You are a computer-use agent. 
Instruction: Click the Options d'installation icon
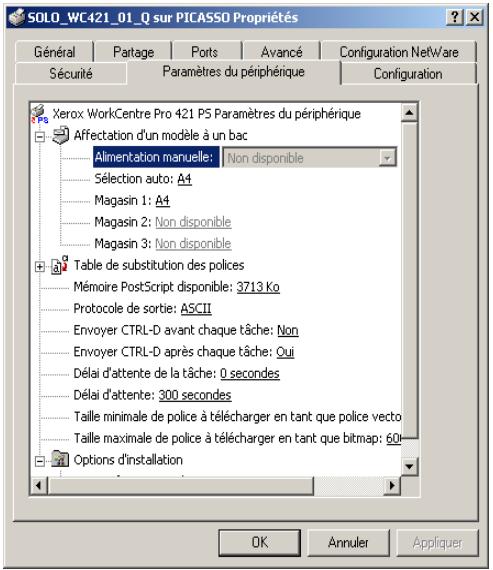click(60, 459)
